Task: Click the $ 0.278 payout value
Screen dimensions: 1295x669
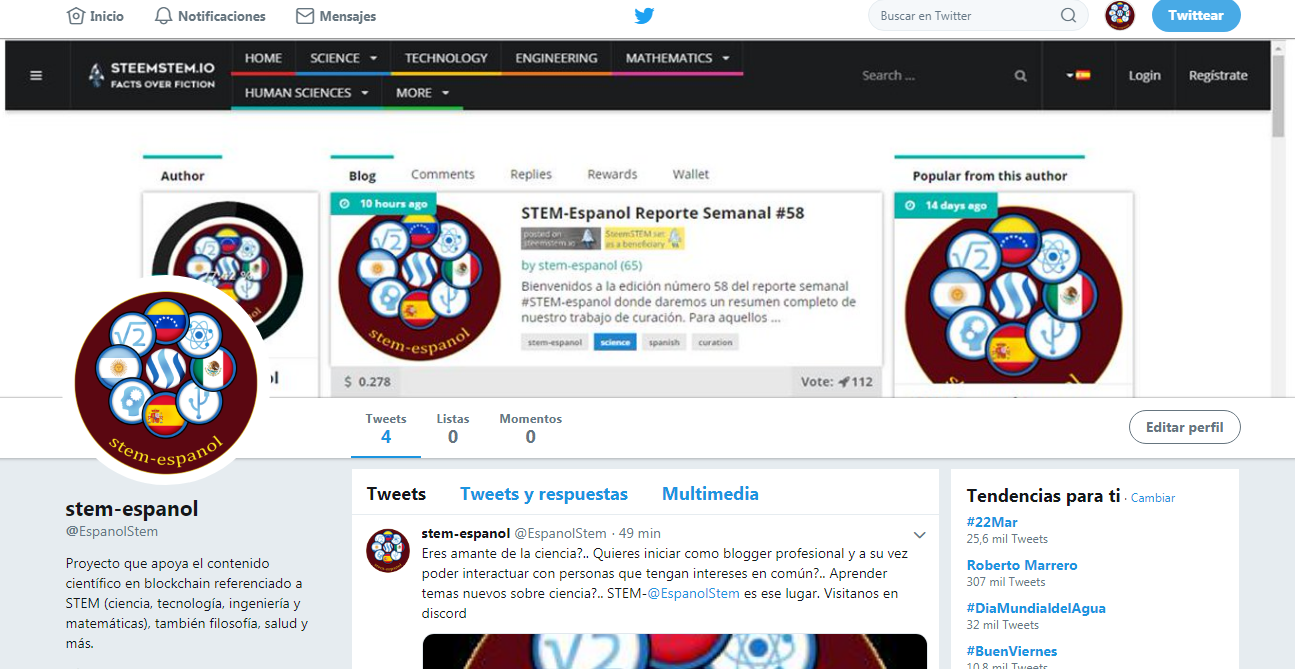Action: pos(367,382)
